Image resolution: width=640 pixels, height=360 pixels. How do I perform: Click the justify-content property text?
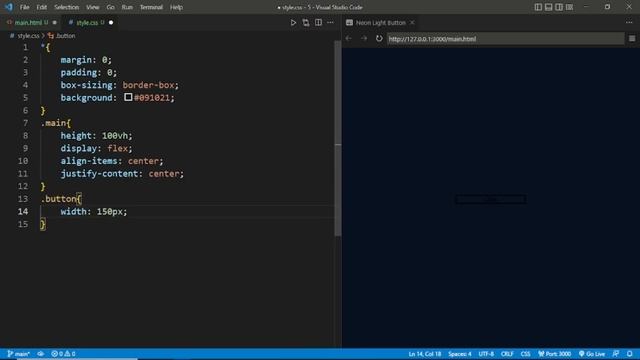(x=99, y=173)
